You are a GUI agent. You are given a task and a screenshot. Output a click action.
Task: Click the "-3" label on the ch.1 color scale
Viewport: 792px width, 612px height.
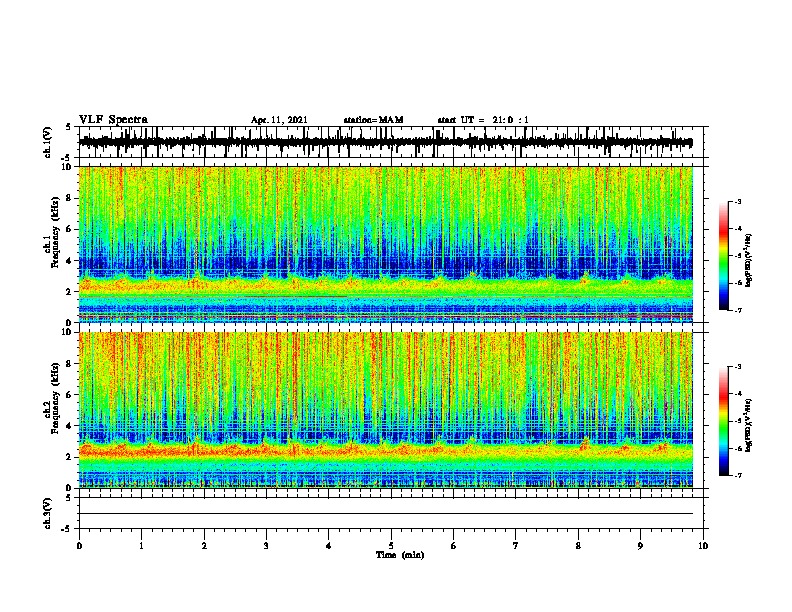[x=737, y=201]
